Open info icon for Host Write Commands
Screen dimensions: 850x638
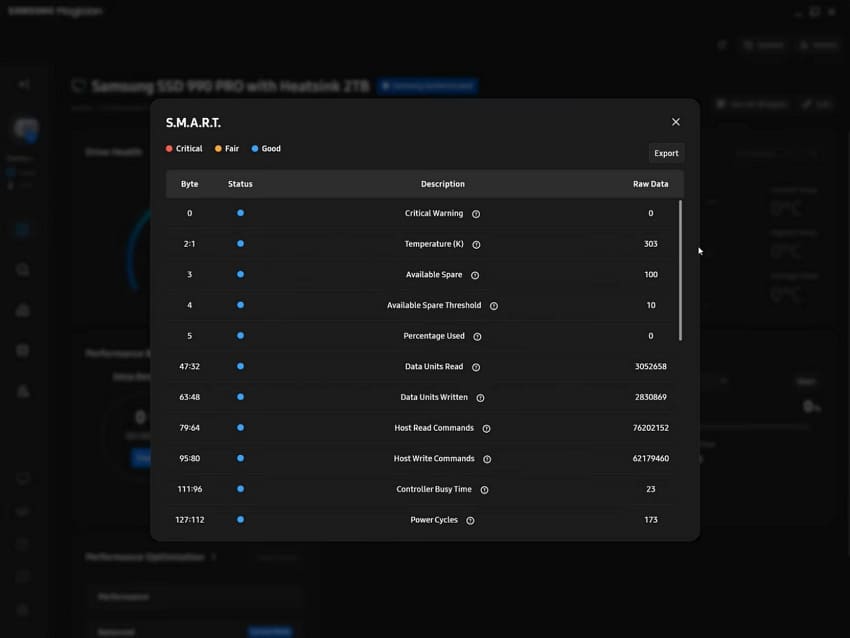487,459
